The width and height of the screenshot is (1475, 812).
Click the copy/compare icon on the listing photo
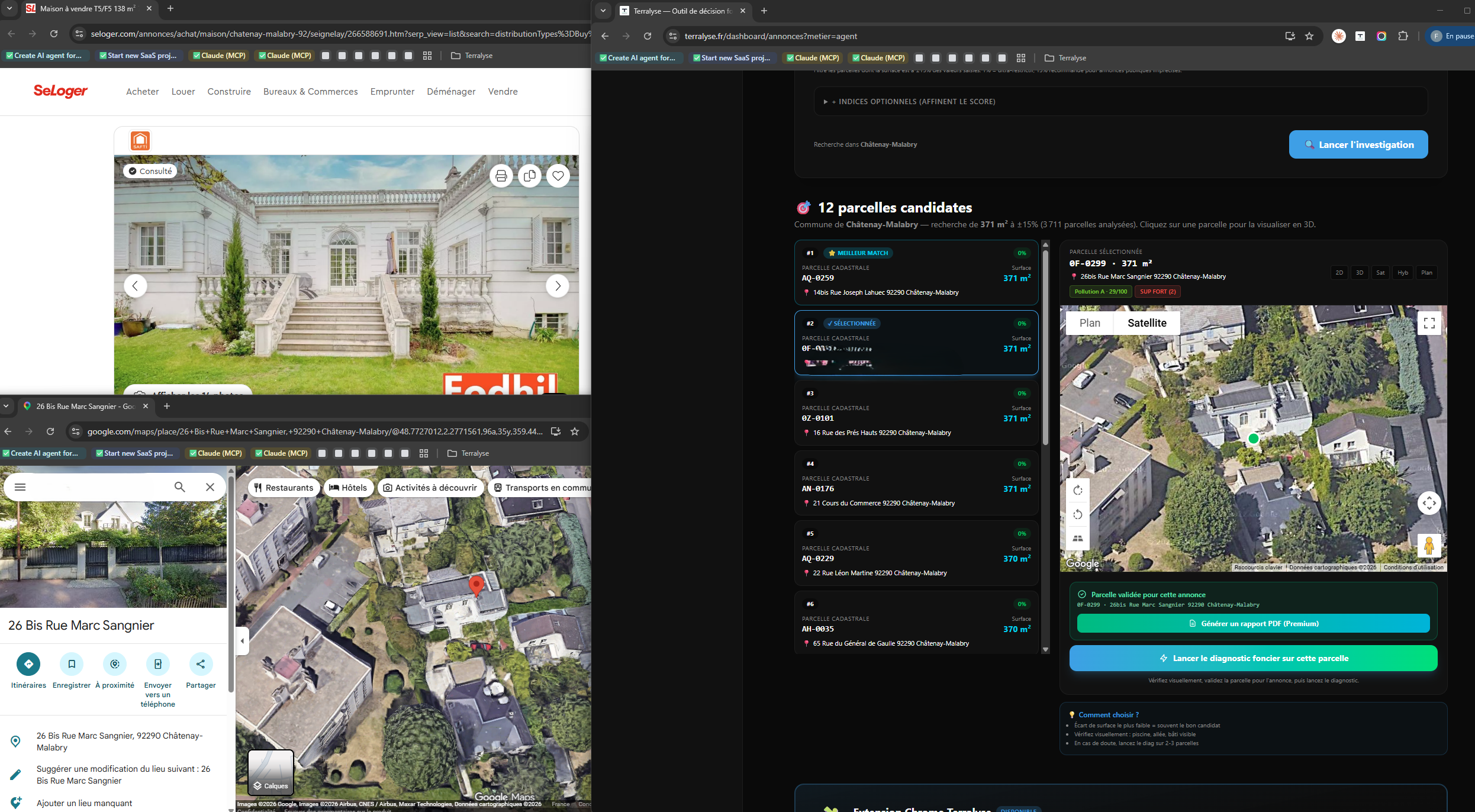tap(530, 176)
